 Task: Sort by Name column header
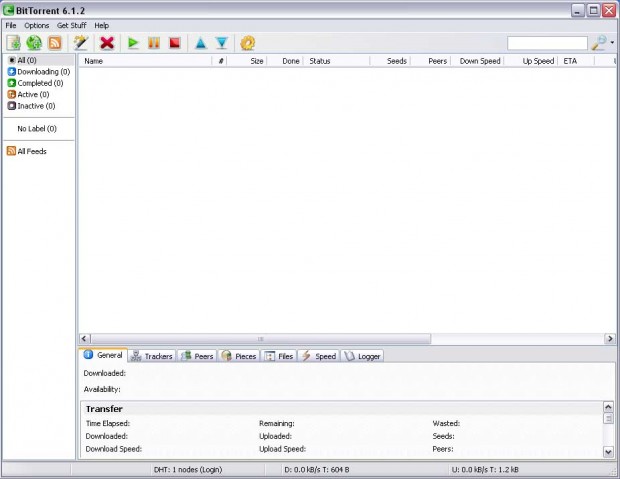pos(145,61)
